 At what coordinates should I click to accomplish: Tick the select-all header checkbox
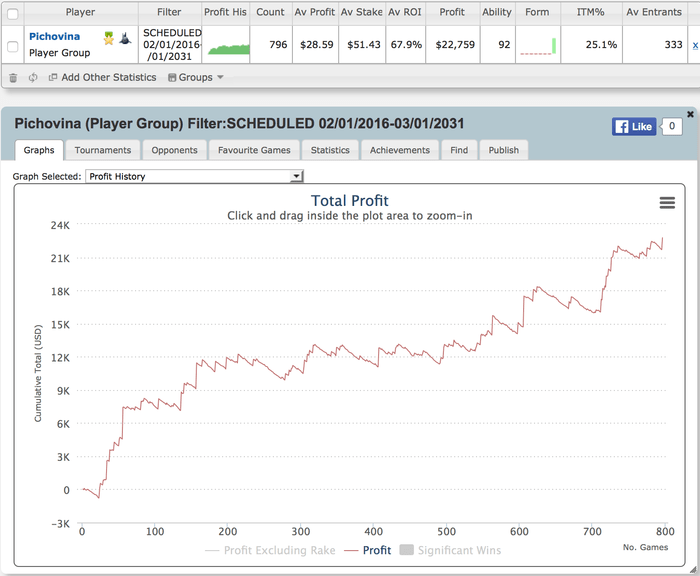click(x=13, y=13)
